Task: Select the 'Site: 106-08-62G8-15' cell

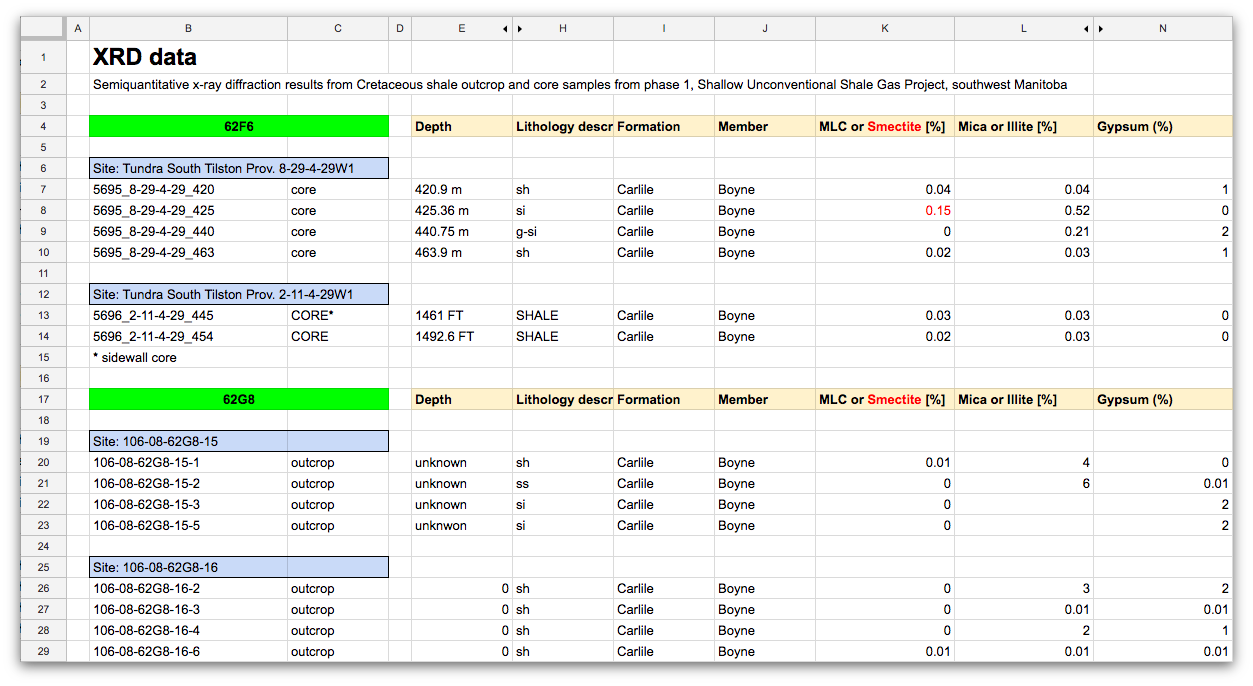Action: pyautogui.click(x=238, y=442)
